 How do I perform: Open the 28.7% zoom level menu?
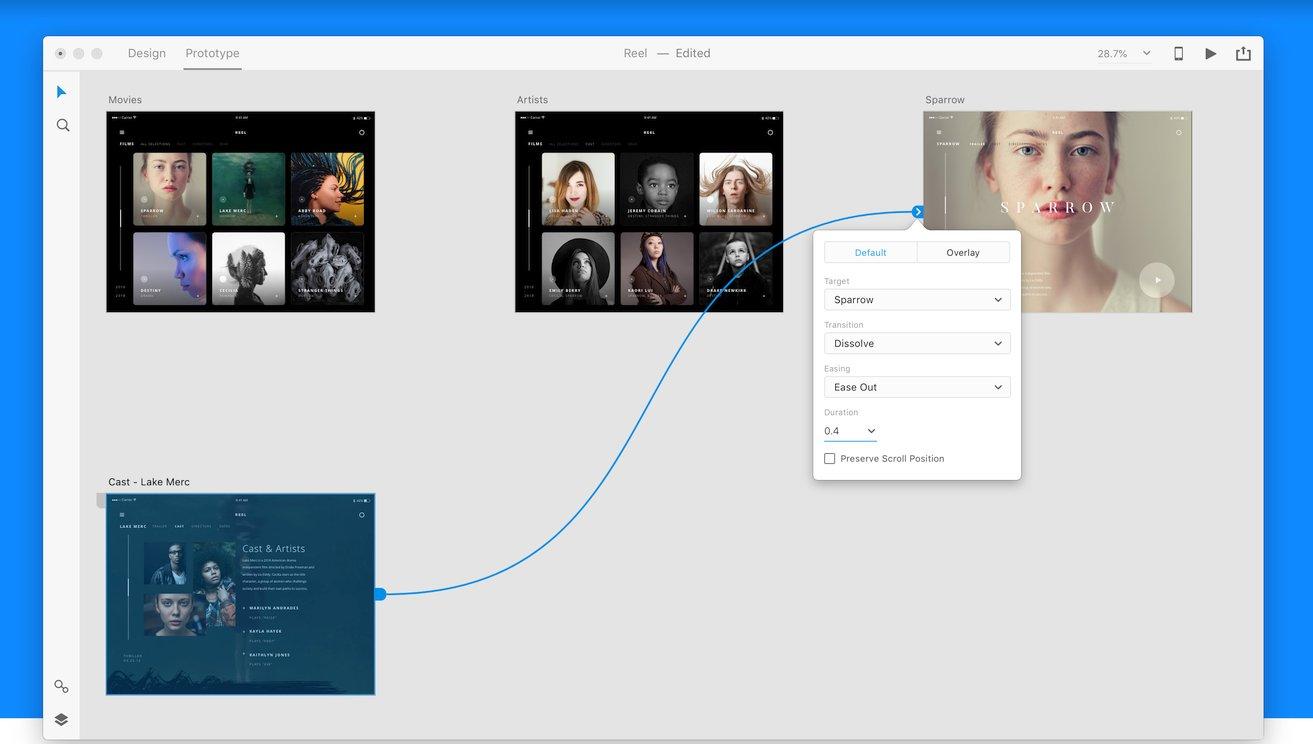tap(1124, 54)
